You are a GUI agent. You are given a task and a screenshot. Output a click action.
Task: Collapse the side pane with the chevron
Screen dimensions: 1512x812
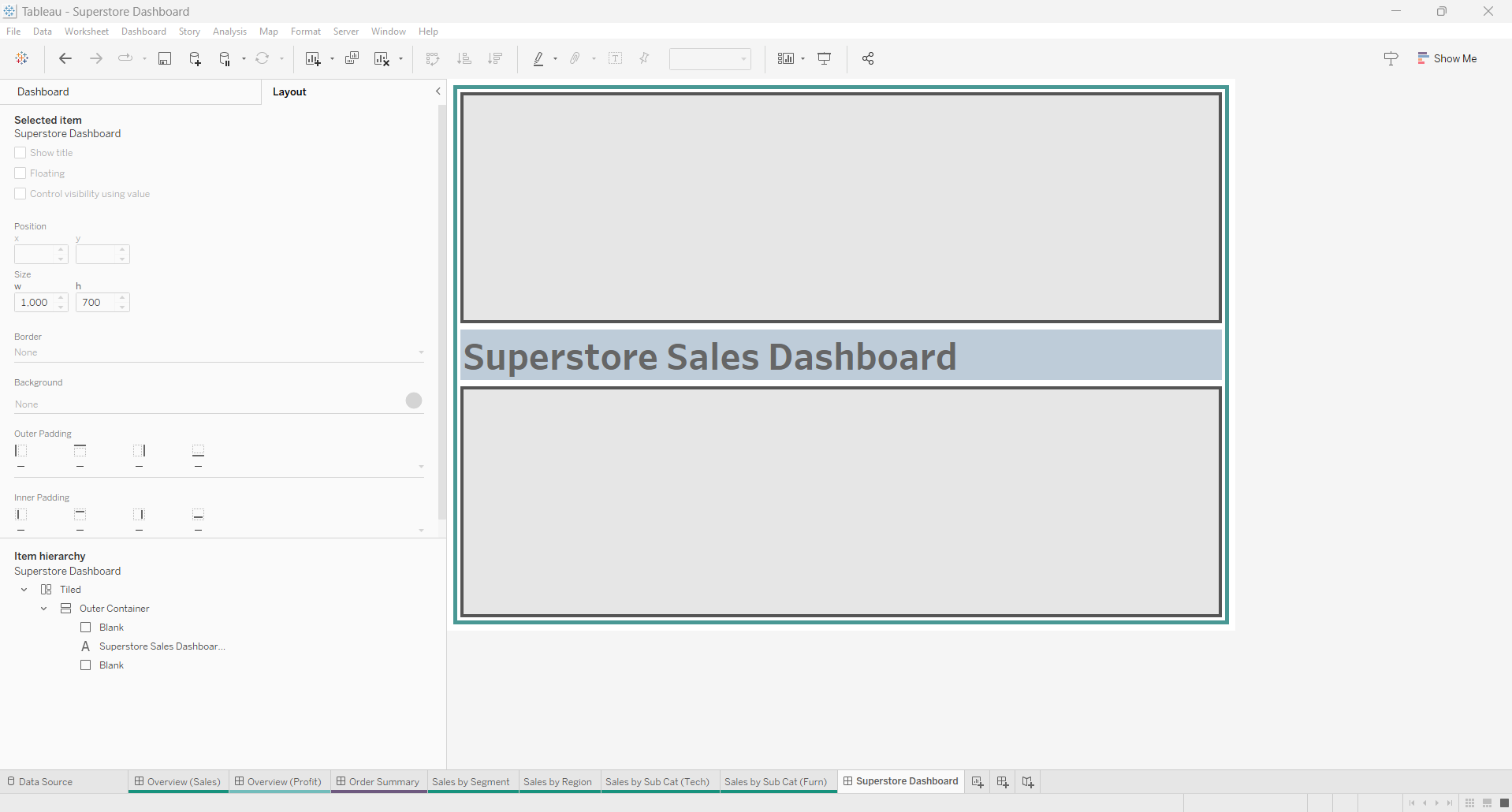pos(438,91)
